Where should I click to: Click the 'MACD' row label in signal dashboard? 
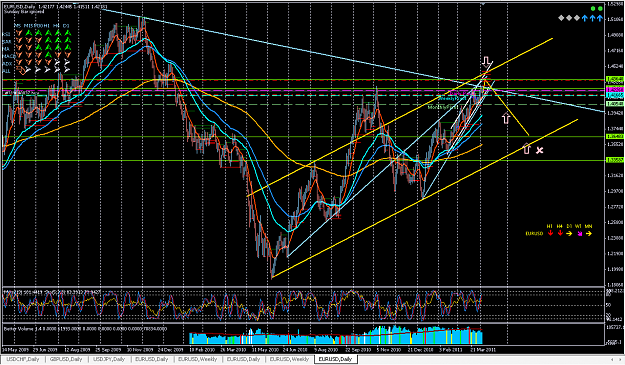point(8,56)
